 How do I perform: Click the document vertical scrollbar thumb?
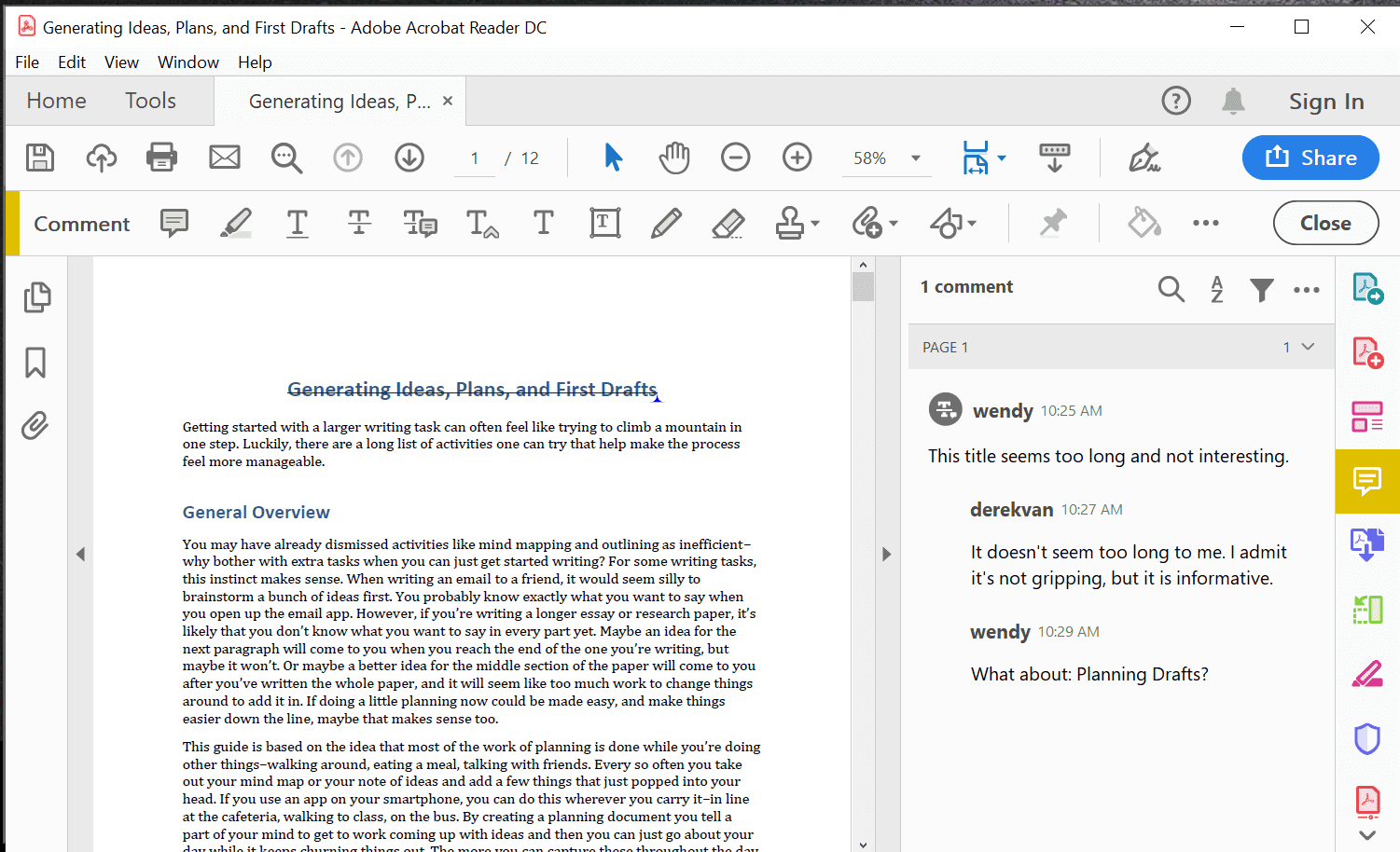[863, 286]
